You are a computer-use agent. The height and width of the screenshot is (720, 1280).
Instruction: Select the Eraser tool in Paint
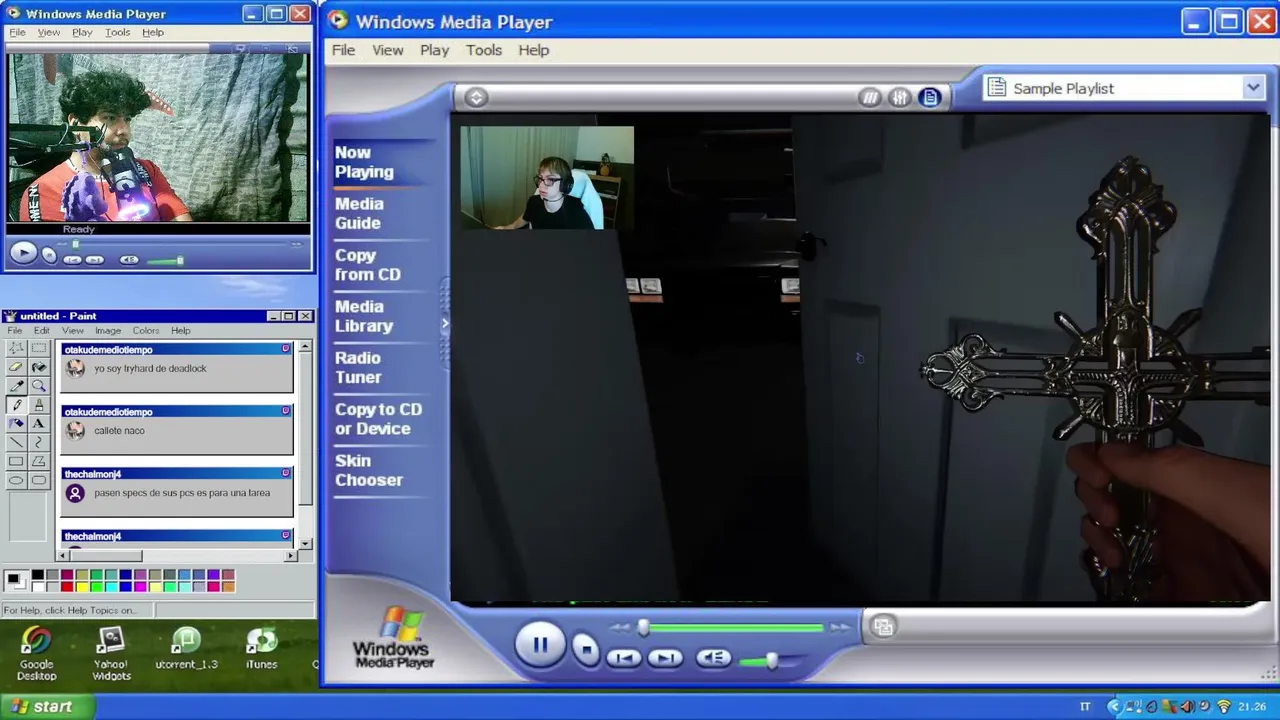[16, 367]
